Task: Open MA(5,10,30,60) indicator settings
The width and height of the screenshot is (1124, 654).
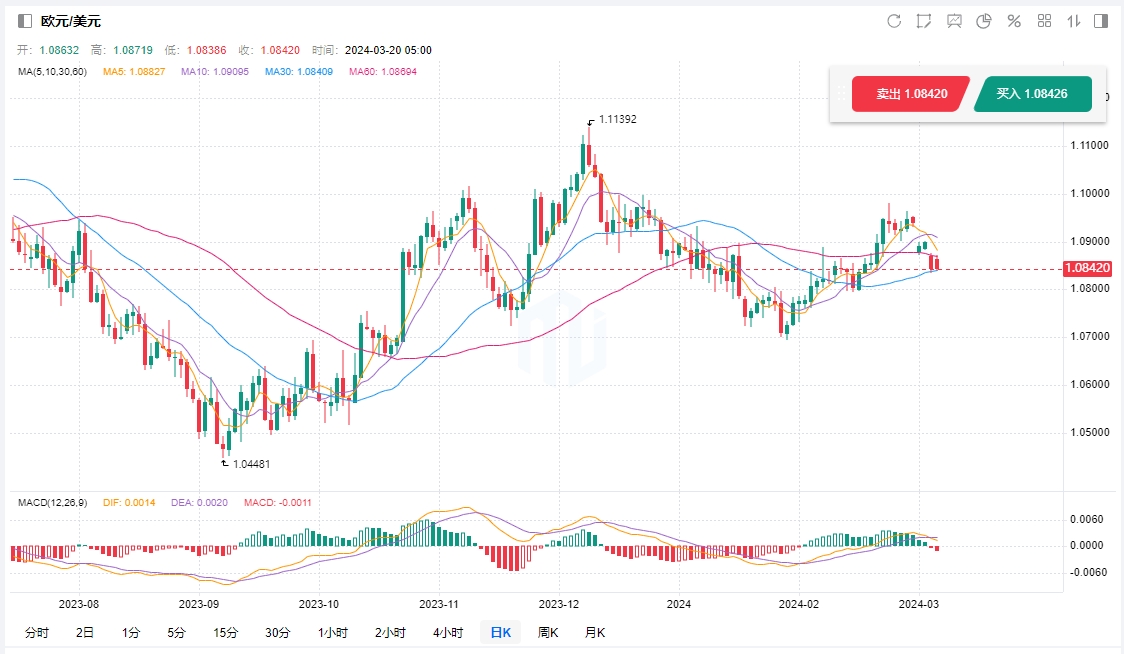Action: tap(52, 72)
